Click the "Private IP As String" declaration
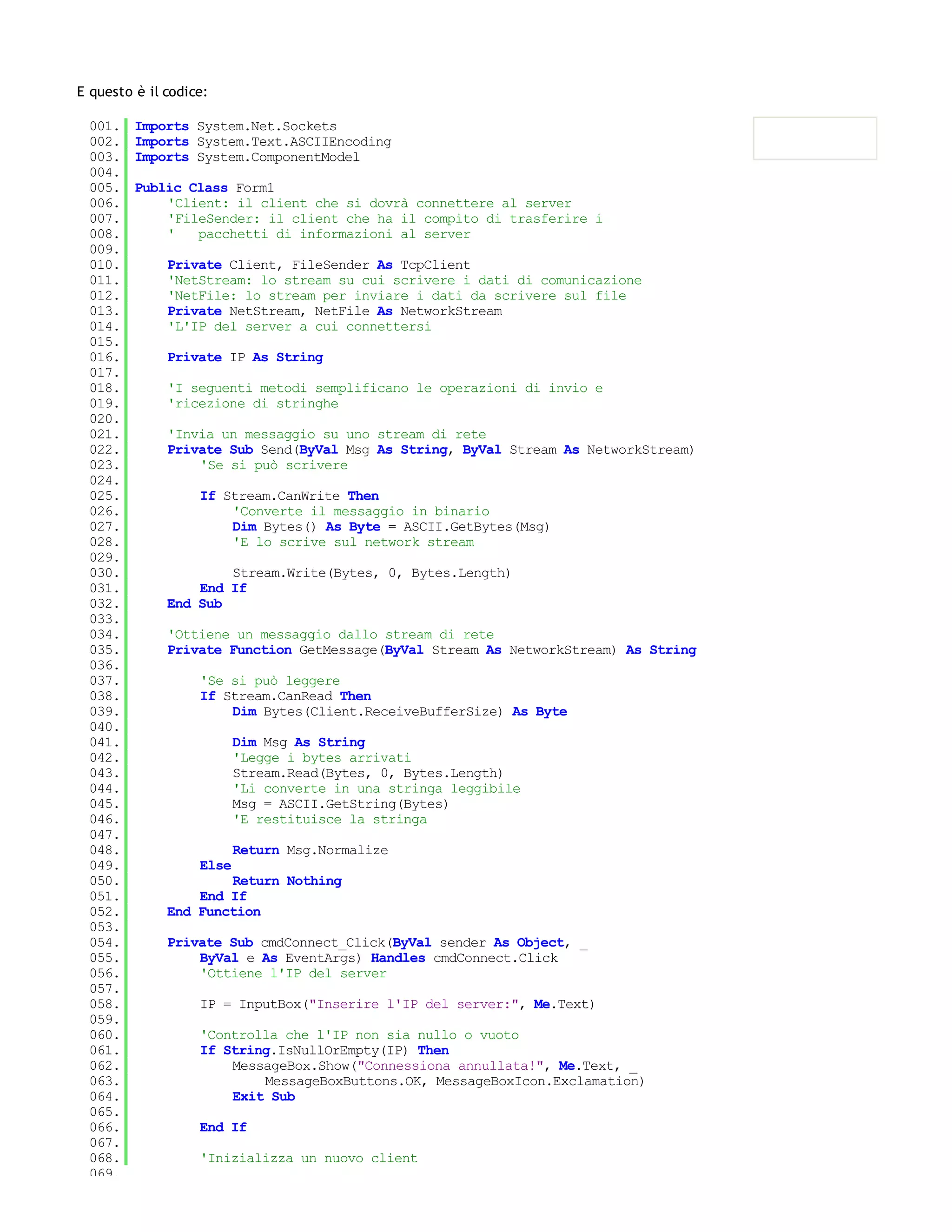This screenshot has width=952, height=1232. [245, 357]
